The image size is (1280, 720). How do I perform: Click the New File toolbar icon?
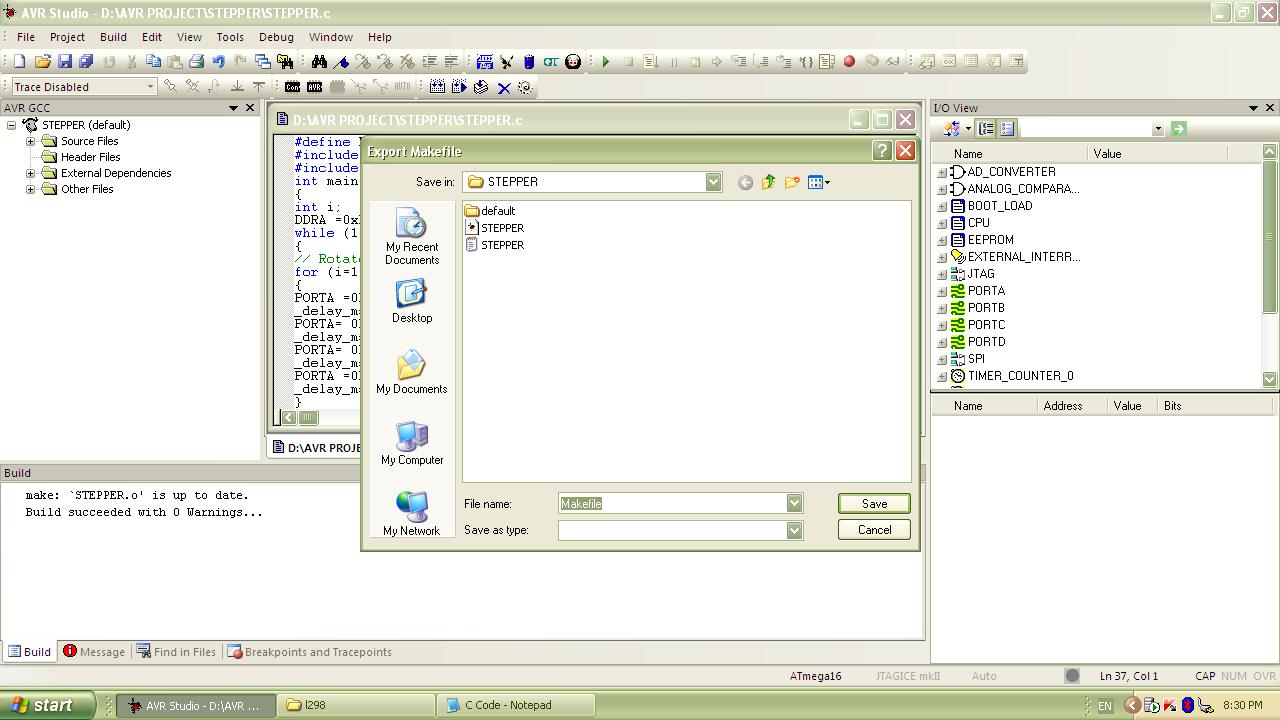[19, 61]
